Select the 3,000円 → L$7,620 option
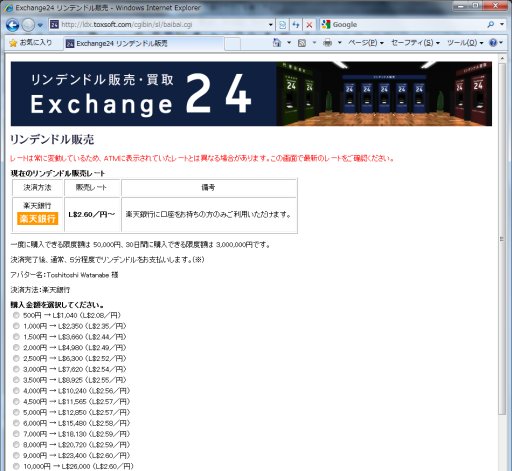The height and width of the screenshot is (471, 512). 16,369
